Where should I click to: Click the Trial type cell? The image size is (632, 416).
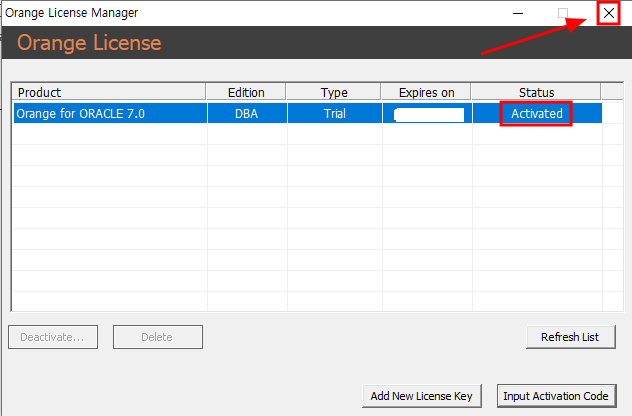tap(335, 114)
